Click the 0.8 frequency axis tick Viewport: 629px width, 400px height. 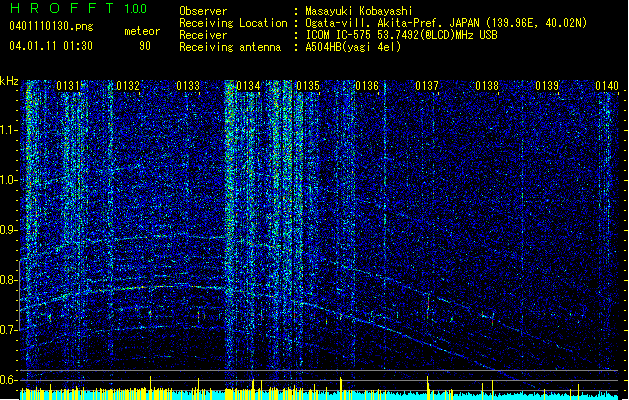click(x=9, y=280)
